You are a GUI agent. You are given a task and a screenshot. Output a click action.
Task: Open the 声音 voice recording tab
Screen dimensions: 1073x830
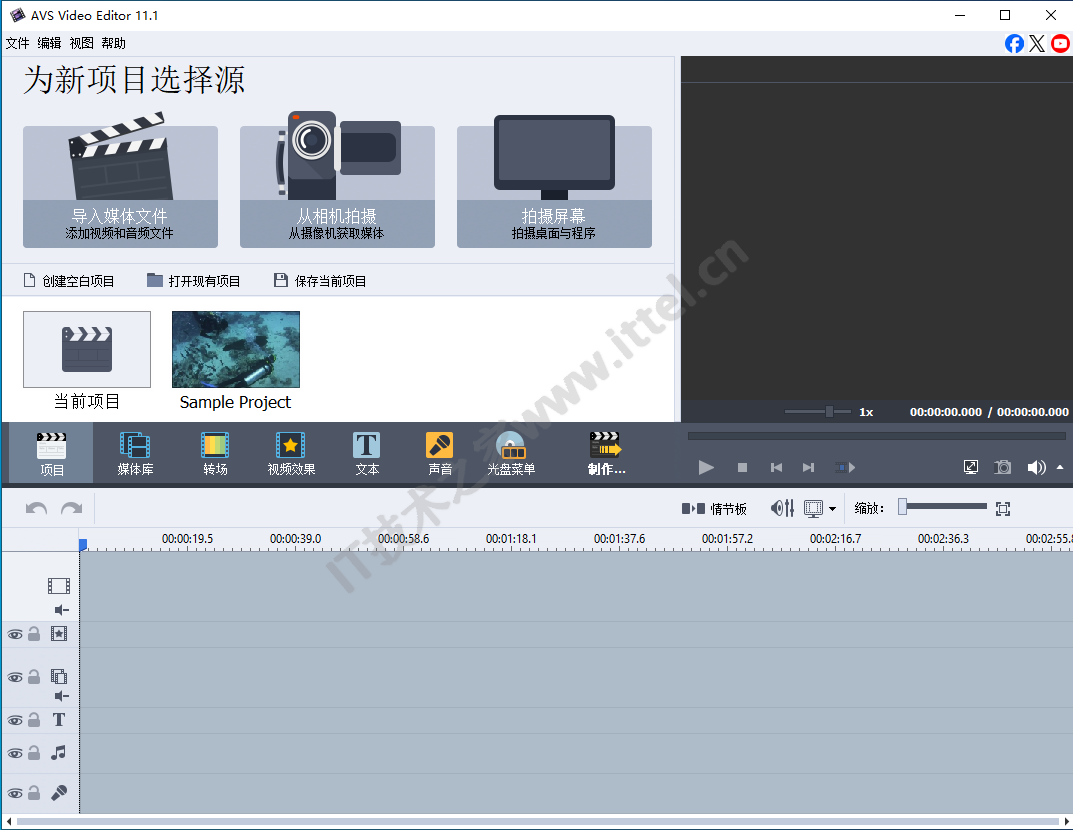[439, 453]
